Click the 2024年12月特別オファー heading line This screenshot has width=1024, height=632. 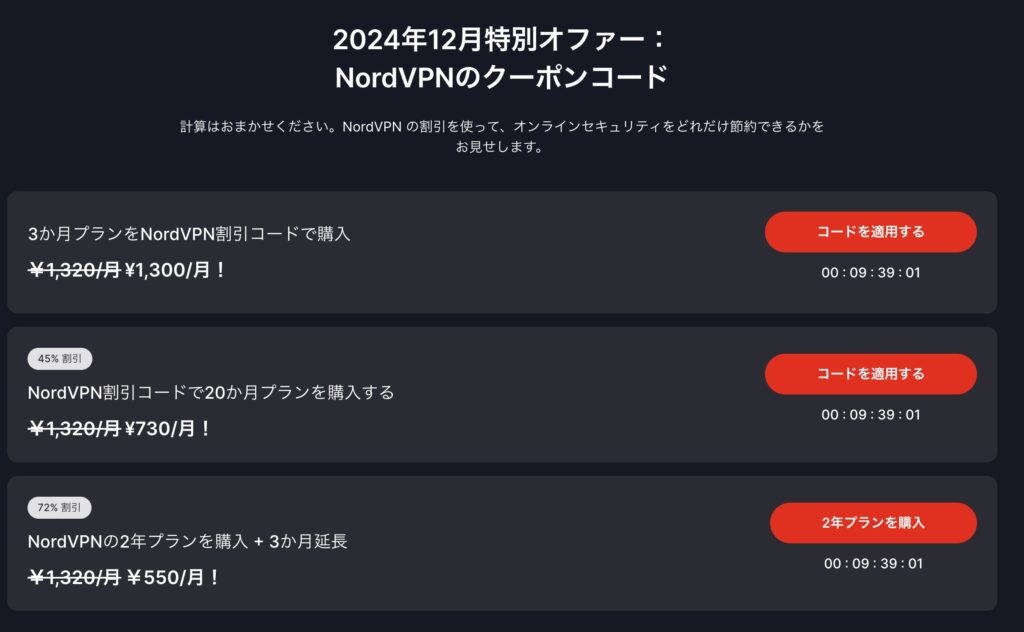tap(499, 40)
